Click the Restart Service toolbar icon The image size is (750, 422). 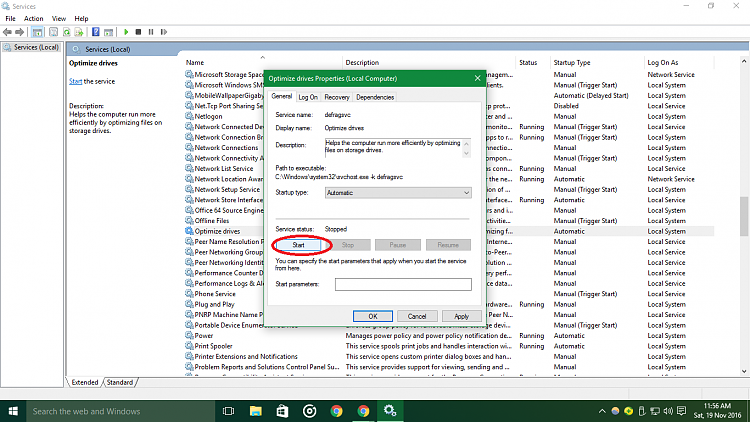(164, 32)
